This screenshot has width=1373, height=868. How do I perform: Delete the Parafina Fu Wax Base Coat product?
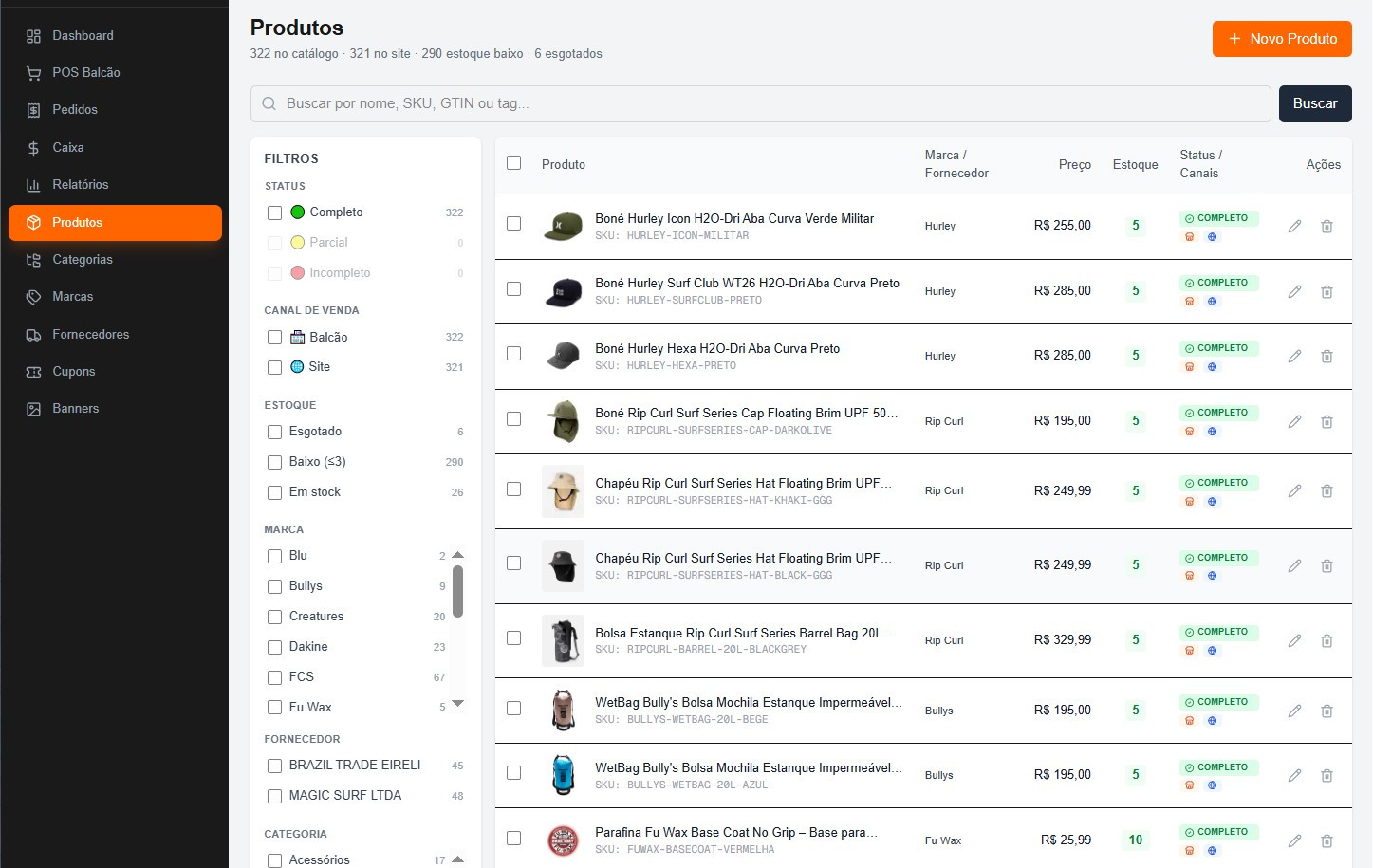pos(1327,840)
